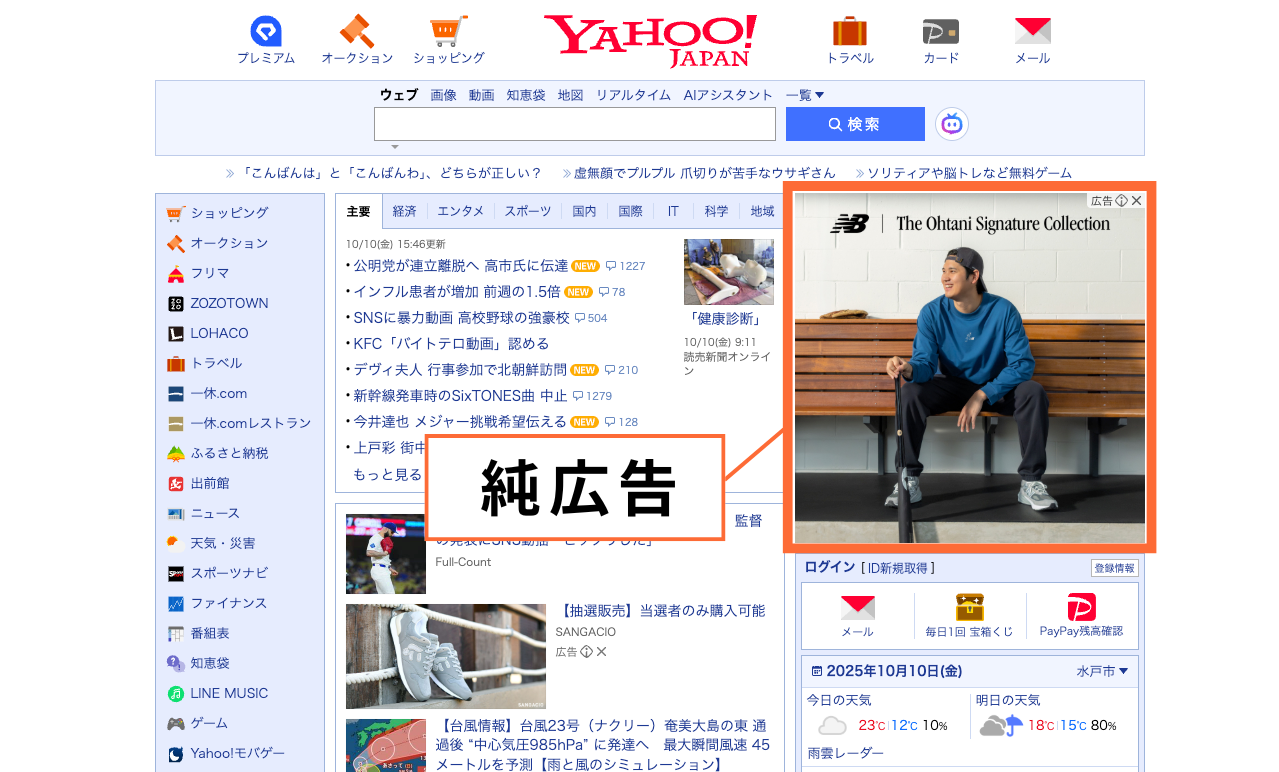Click the Yahoo!モバゲー sidebar icon
Screen dimensions: 1279x772
(176, 753)
